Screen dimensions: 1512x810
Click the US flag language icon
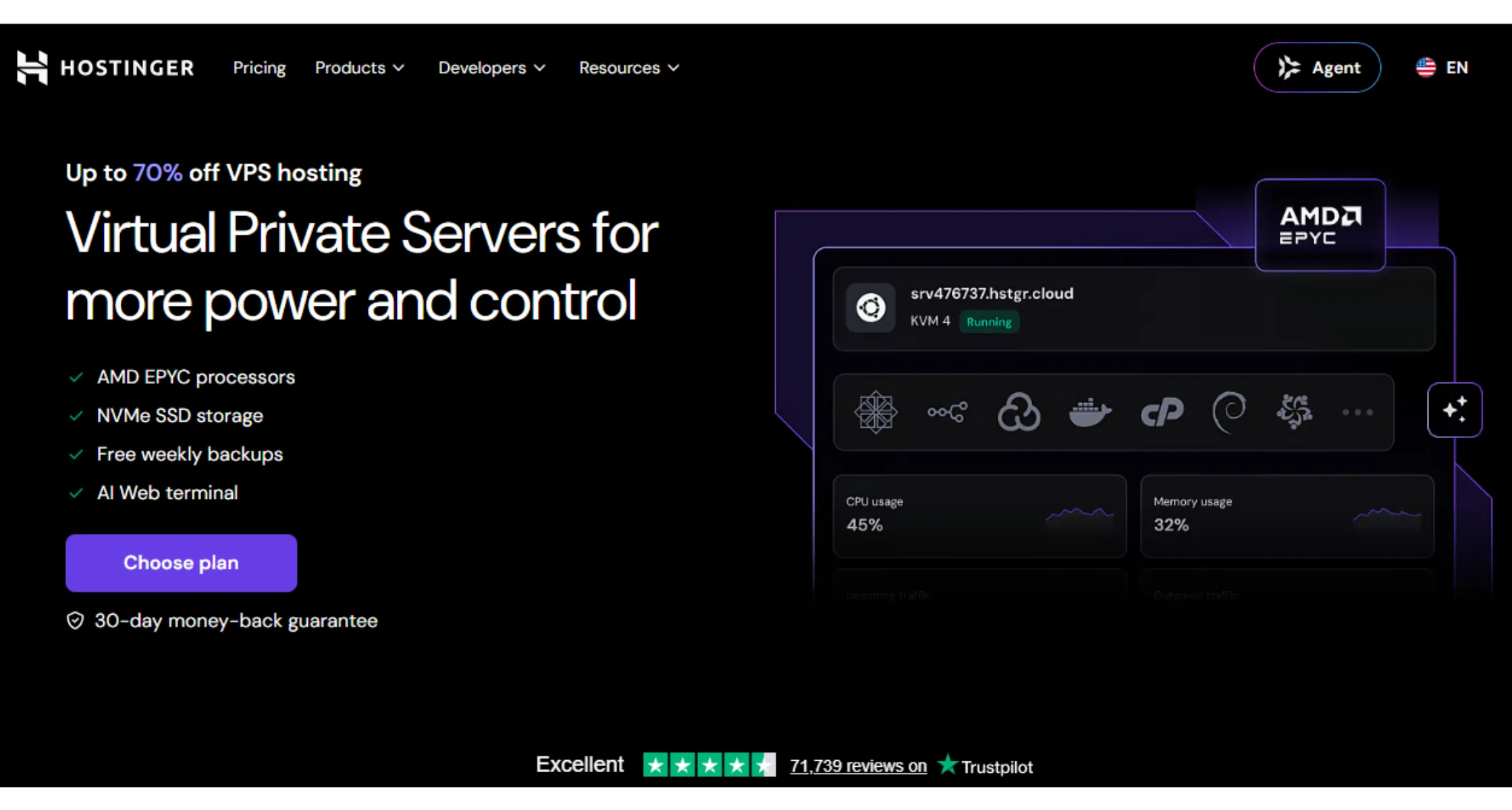click(x=1426, y=67)
